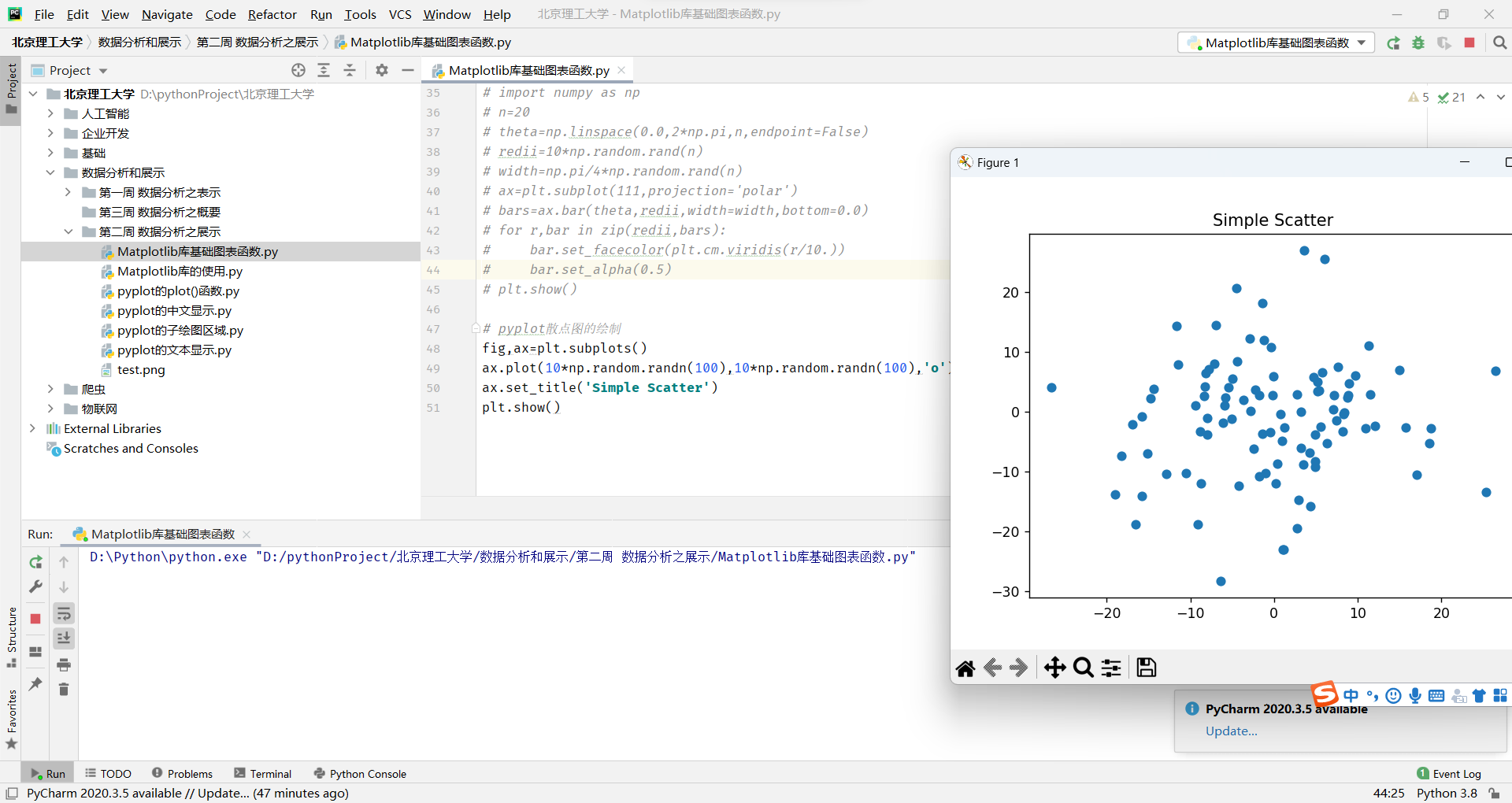Image resolution: width=1512 pixels, height=803 pixels.
Task: Restore Run panel layout icon
Action: coord(35,652)
